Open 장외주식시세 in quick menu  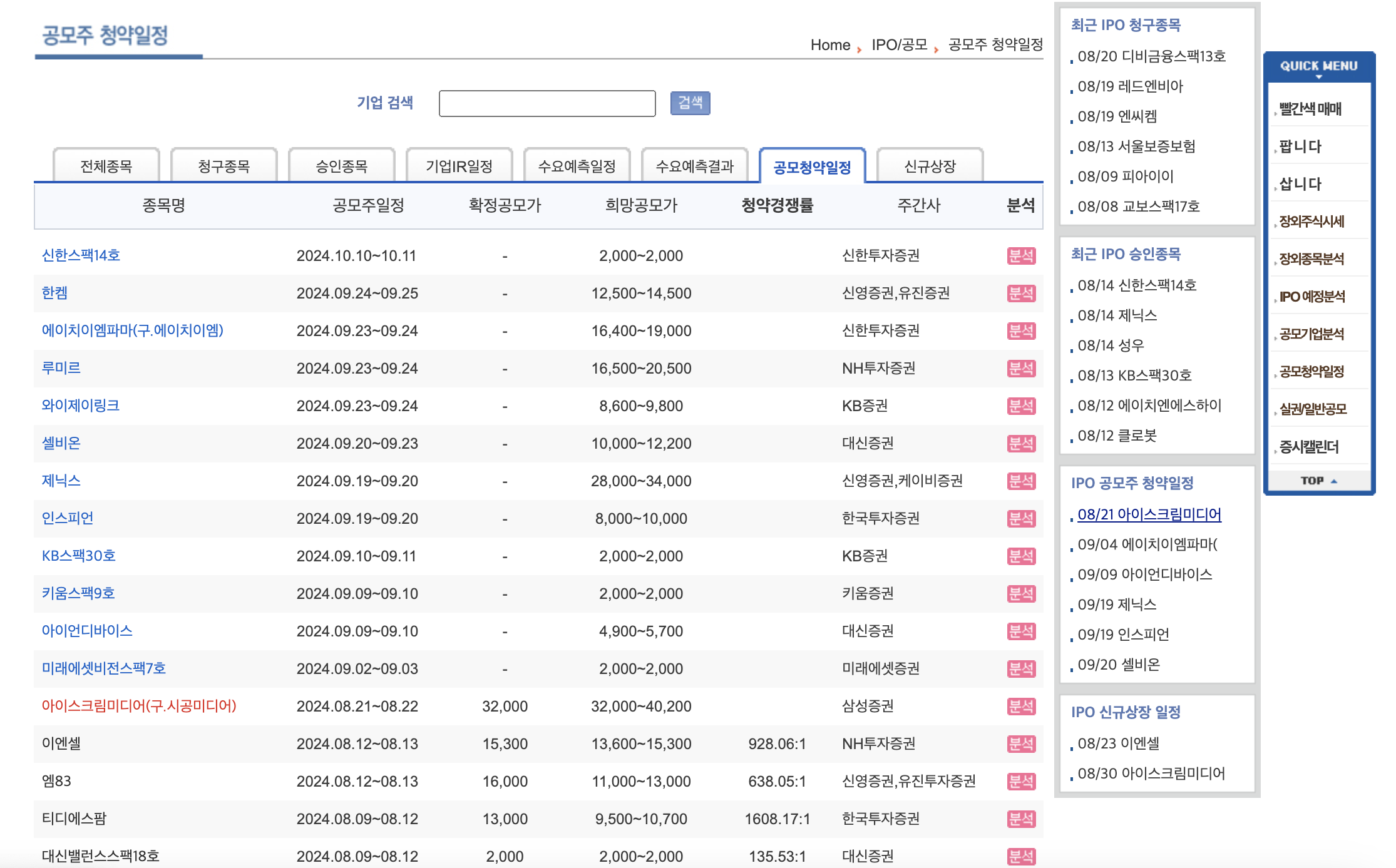coord(1311,222)
